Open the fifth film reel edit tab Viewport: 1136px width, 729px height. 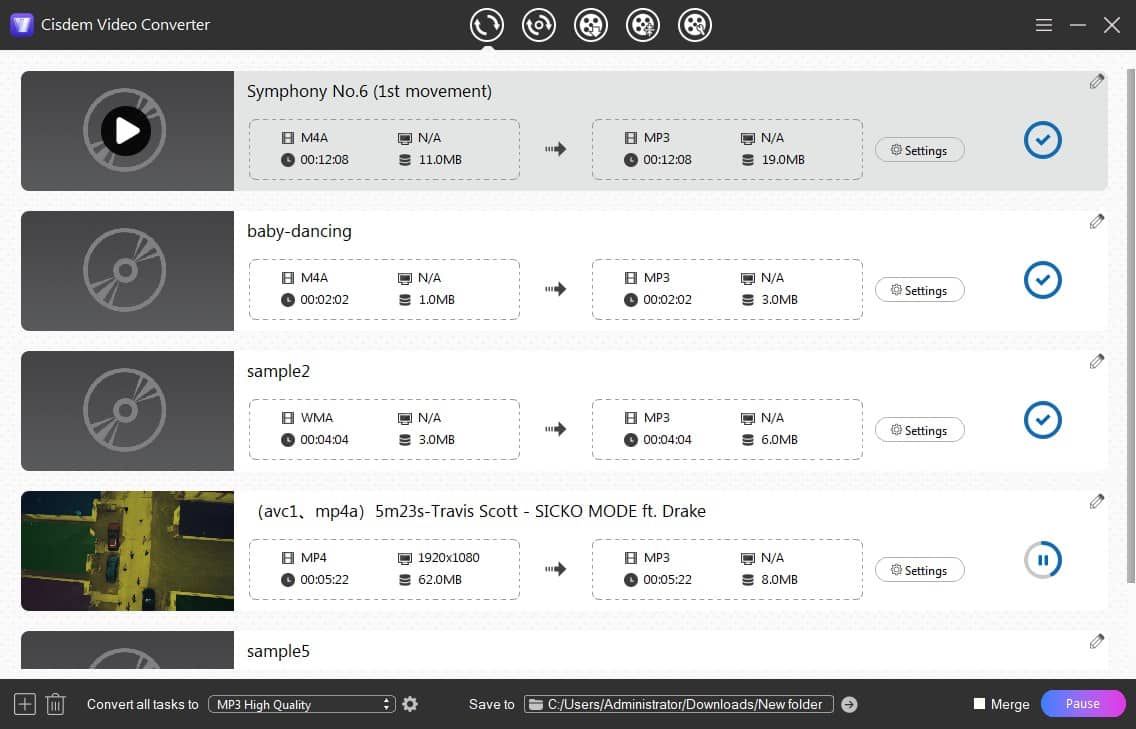695,25
